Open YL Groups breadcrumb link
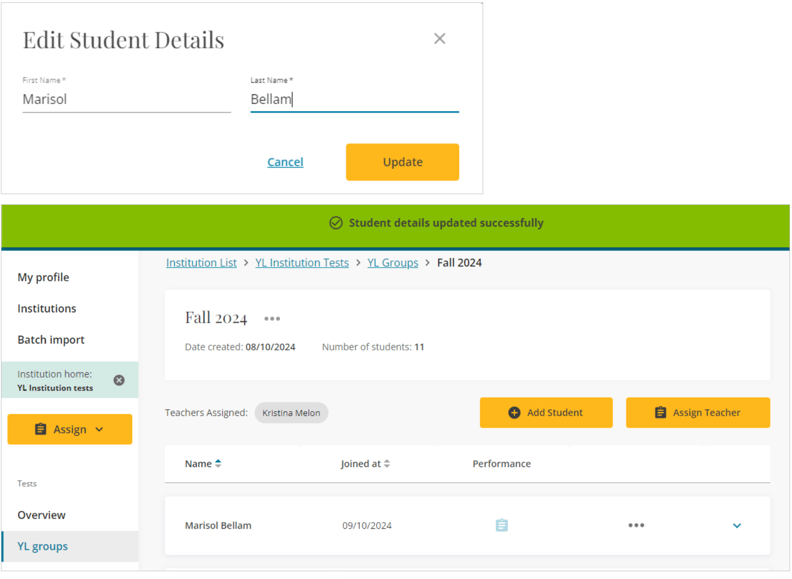792x579 pixels. click(x=392, y=263)
